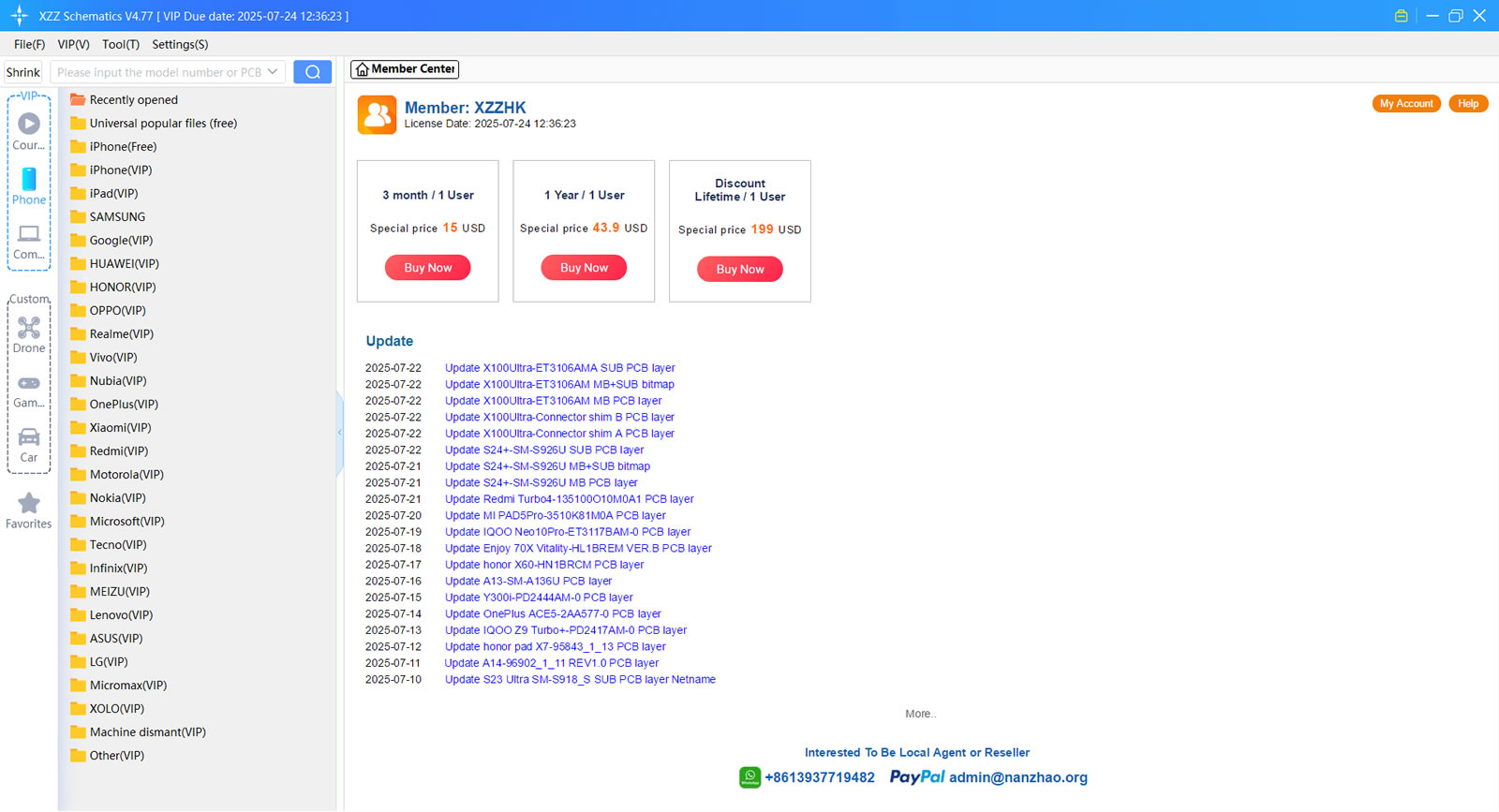Click the yellow lock icon in title bar
This screenshot has height=812, width=1499.
(x=1402, y=16)
